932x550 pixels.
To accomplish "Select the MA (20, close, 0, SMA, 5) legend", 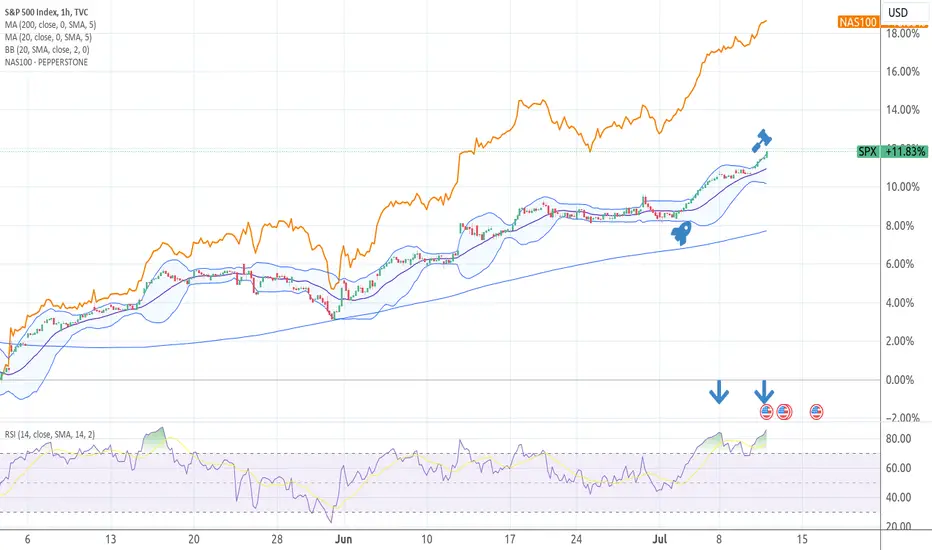I will point(48,37).
